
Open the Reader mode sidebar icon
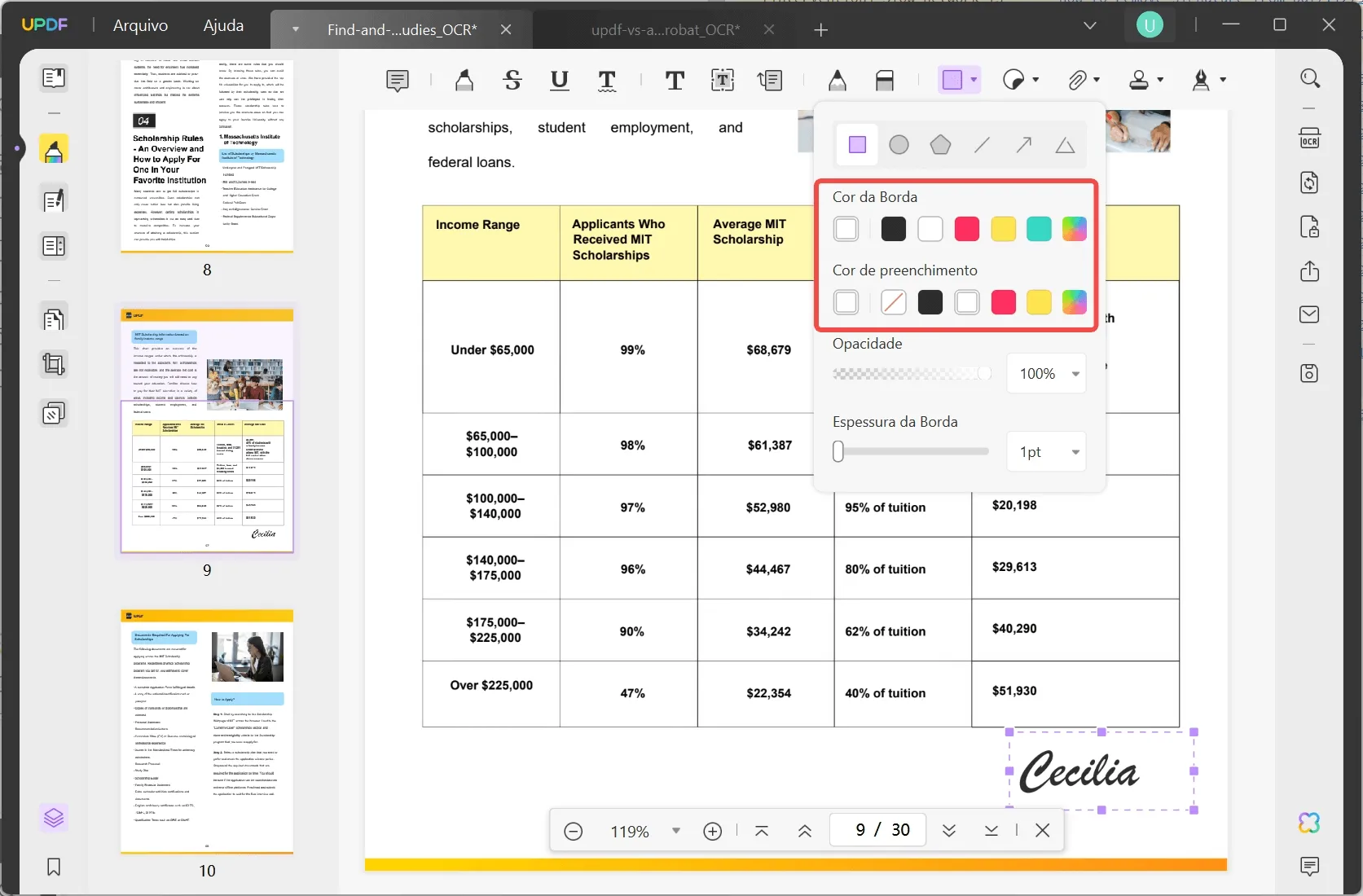[x=54, y=78]
